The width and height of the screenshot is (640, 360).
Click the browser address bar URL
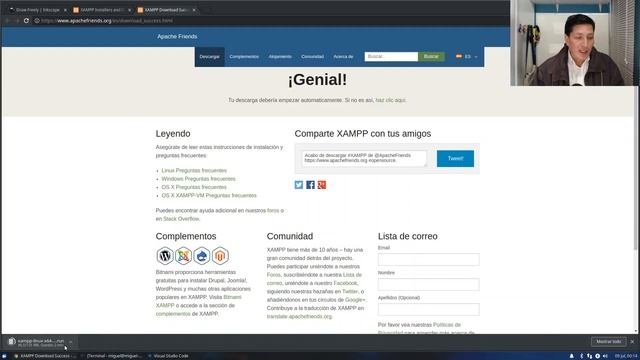107,20
